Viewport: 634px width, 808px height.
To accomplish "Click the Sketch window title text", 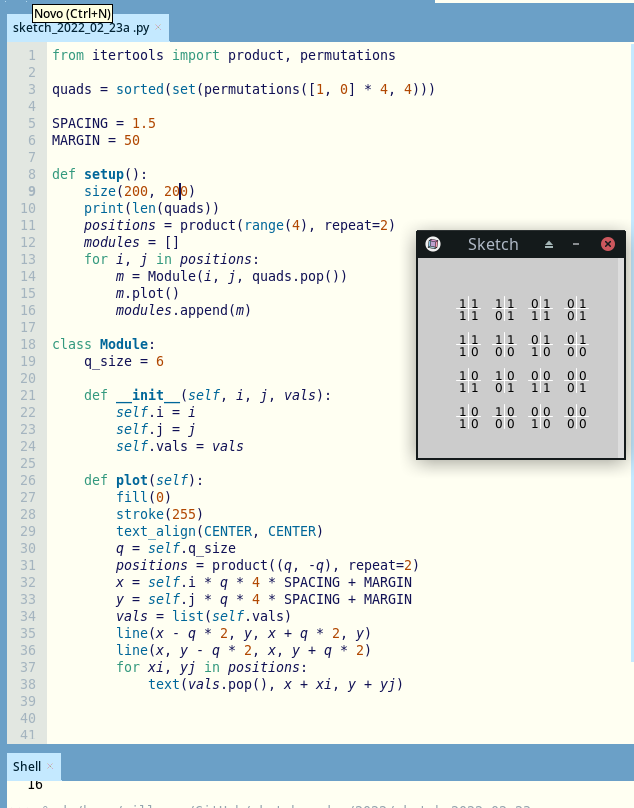I will click(493, 244).
